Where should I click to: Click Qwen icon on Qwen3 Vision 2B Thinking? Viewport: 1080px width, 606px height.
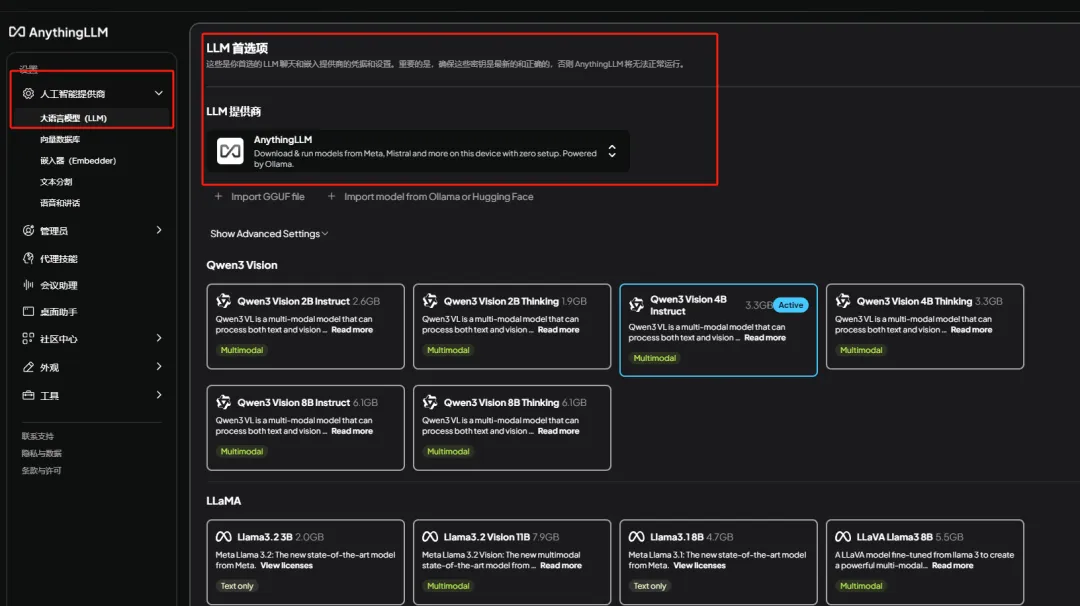430,301
